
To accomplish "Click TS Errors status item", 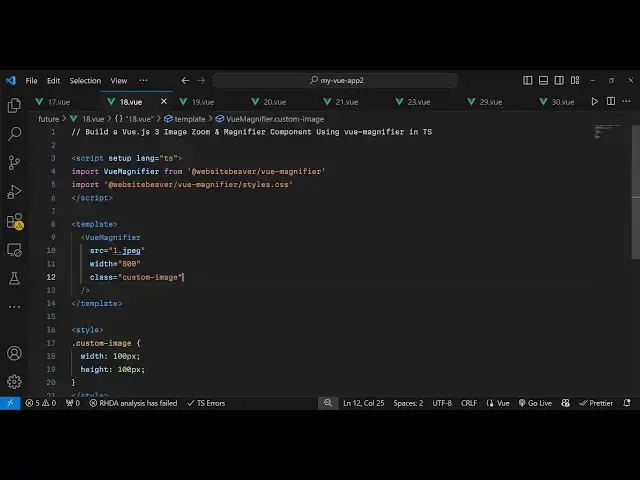I will (x=207, y=403).
